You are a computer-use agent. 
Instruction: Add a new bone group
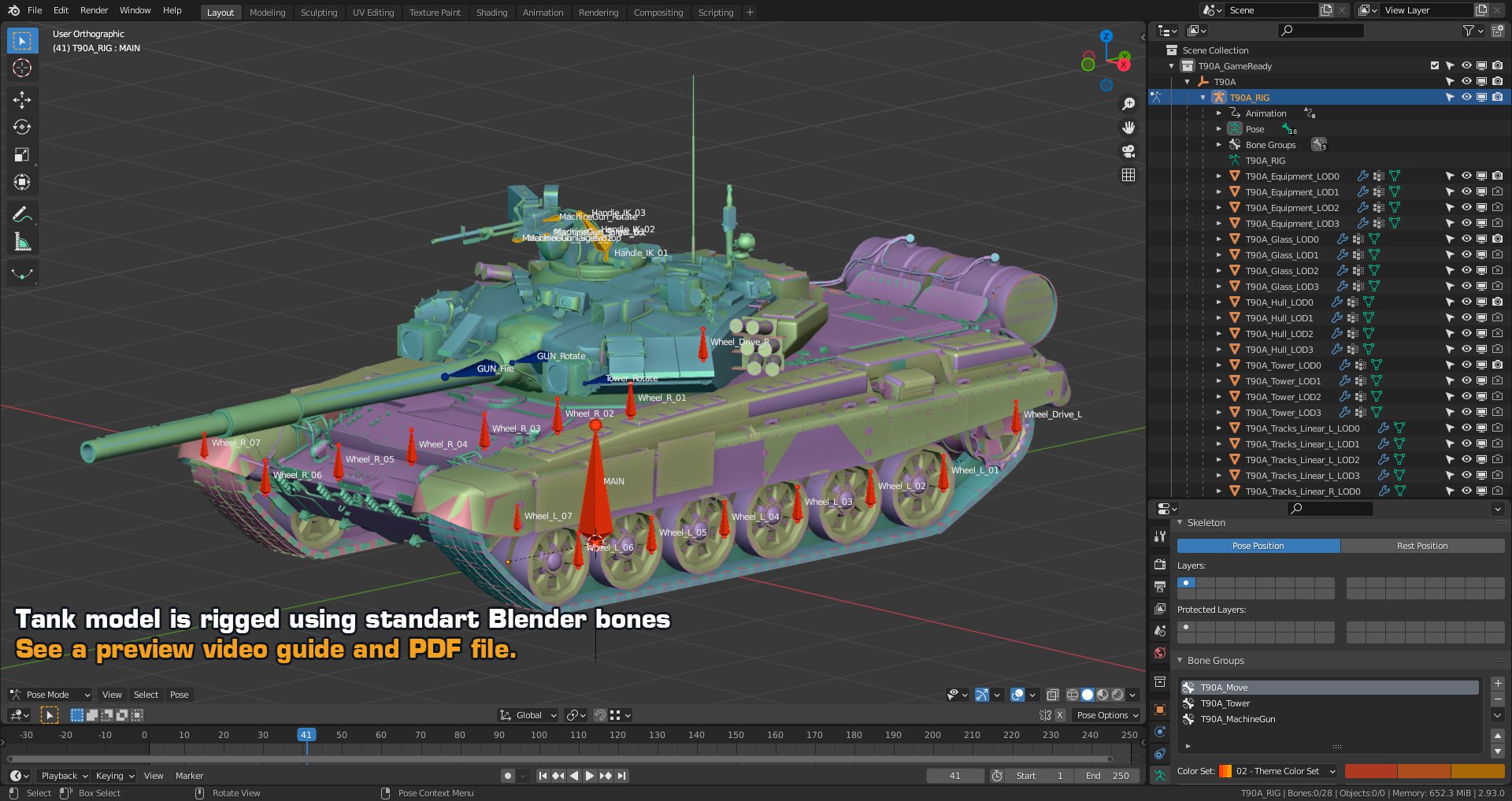pos(1498,684)
